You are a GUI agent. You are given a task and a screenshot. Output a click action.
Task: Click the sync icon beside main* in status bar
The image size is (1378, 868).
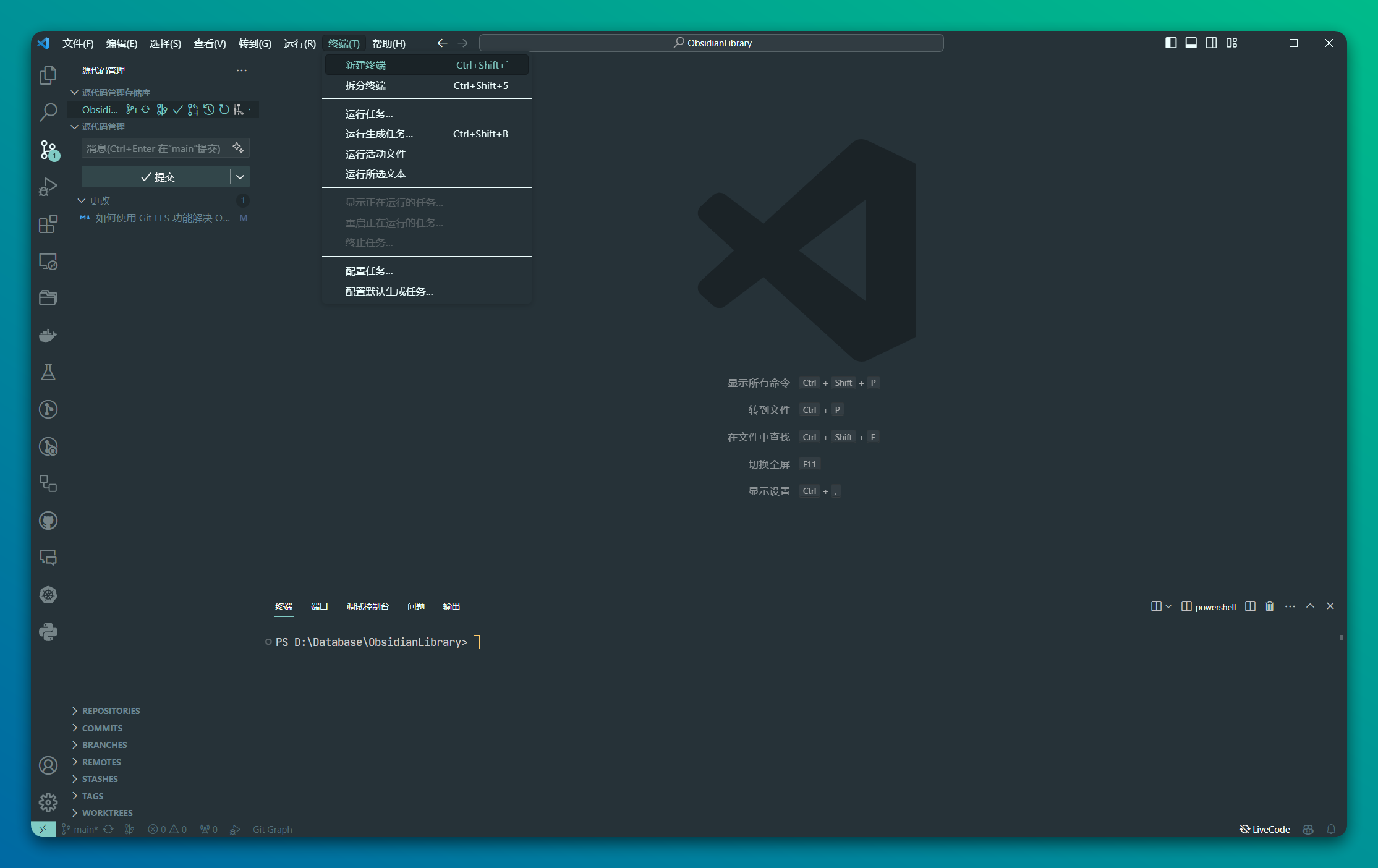pyautogui.click(x=108, y=829)
